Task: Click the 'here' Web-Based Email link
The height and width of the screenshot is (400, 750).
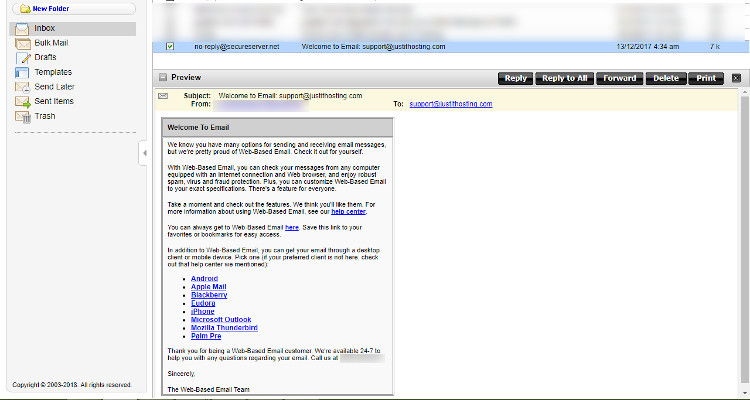Action: coord(292,228)
